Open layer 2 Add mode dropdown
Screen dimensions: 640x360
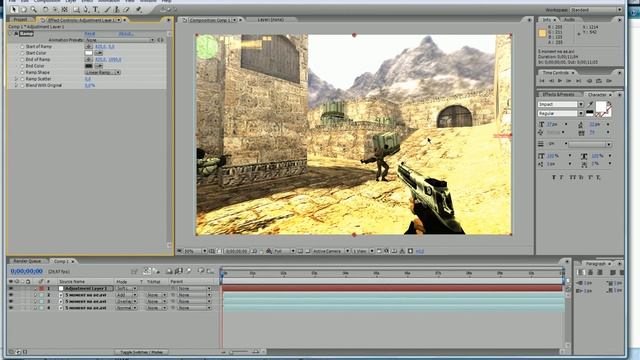[126, 295]
